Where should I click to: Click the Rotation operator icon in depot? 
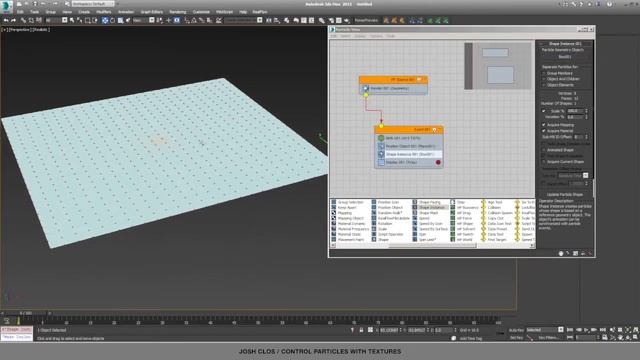point(374,224)
